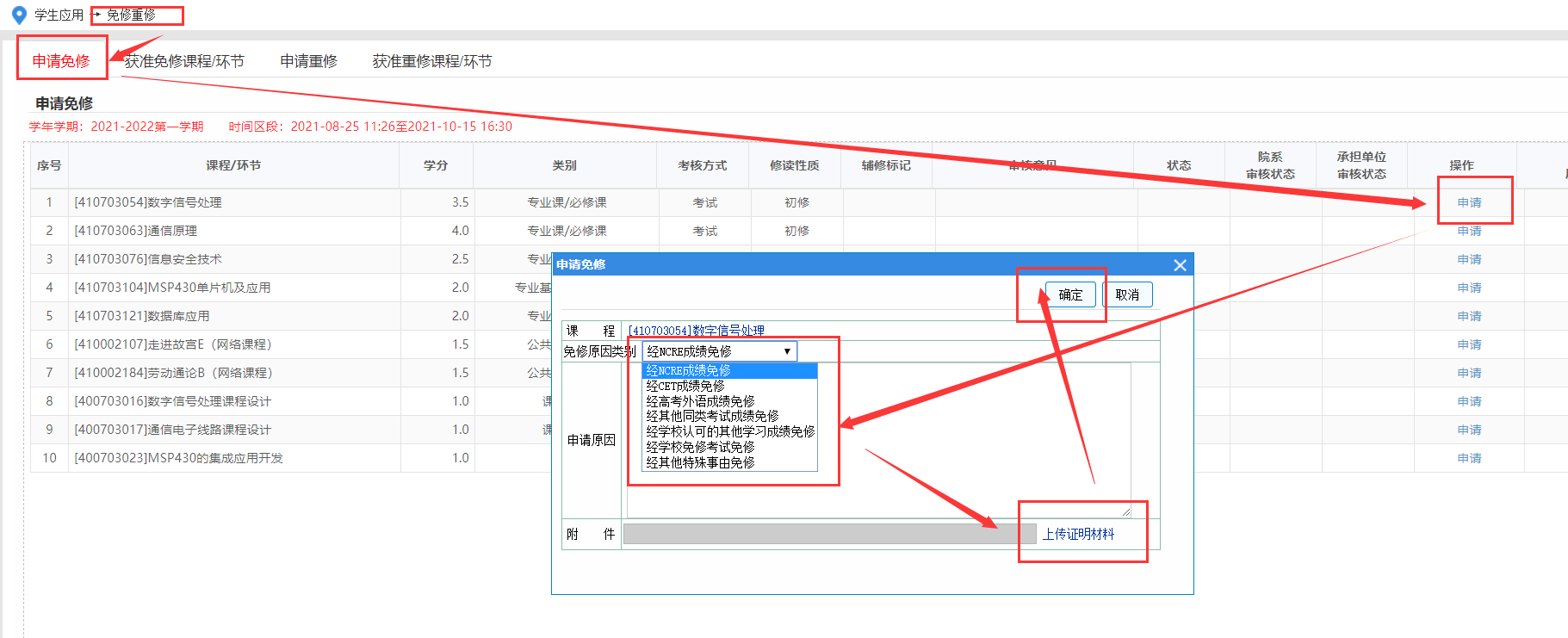Click 上传证明材料 upload link
Screen dimensions: 1568x638
coord(1078,534)
